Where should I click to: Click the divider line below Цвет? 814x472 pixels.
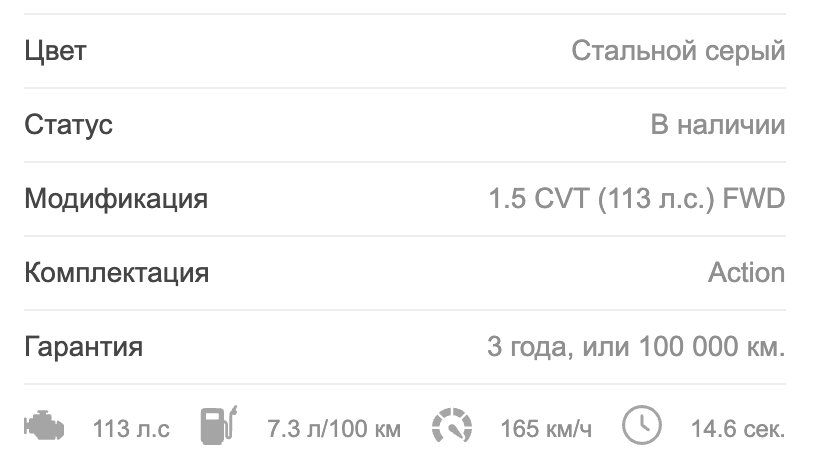tap(405, 88)
